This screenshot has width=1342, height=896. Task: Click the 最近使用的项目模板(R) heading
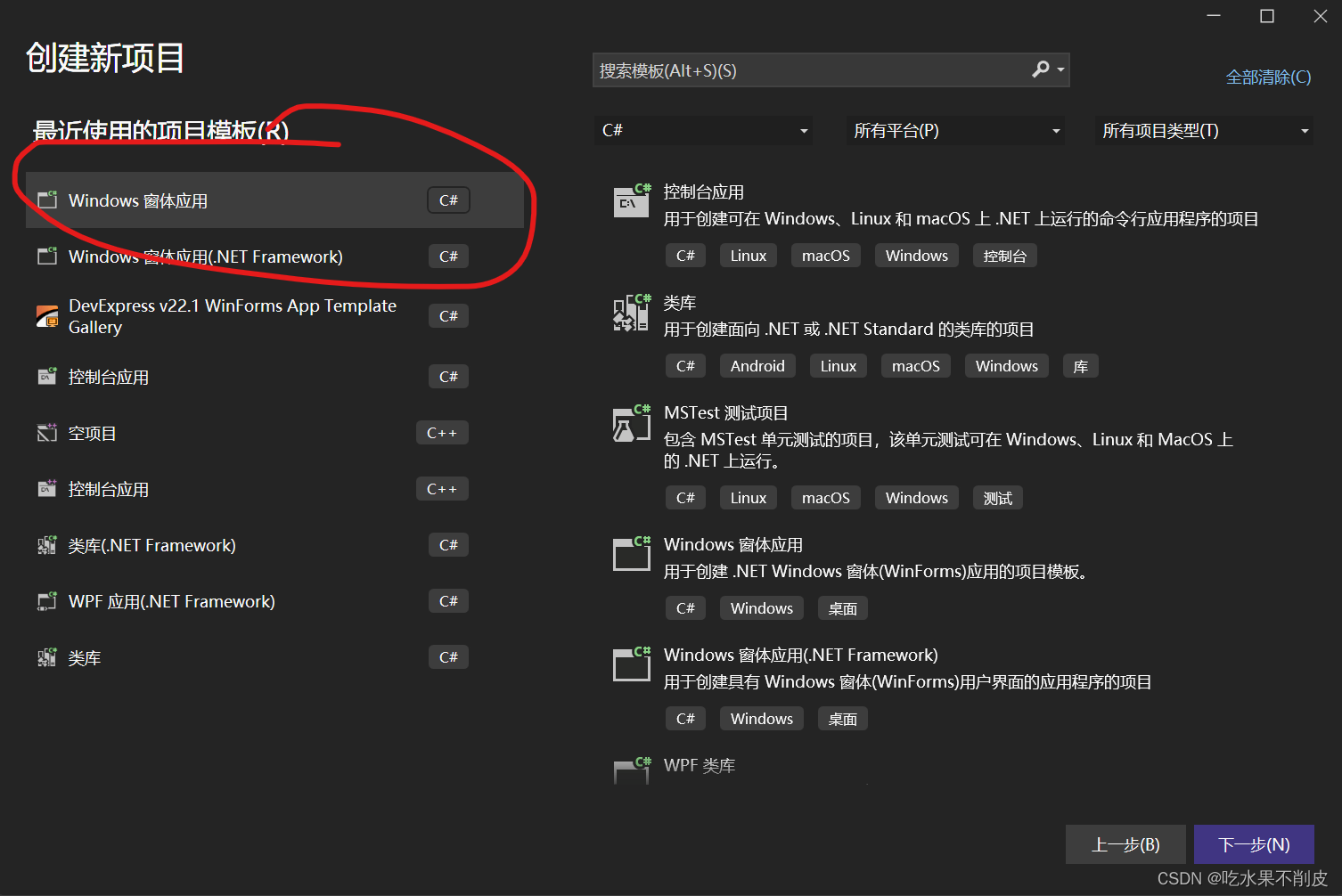pyautogui.click(x=161, y=131)
